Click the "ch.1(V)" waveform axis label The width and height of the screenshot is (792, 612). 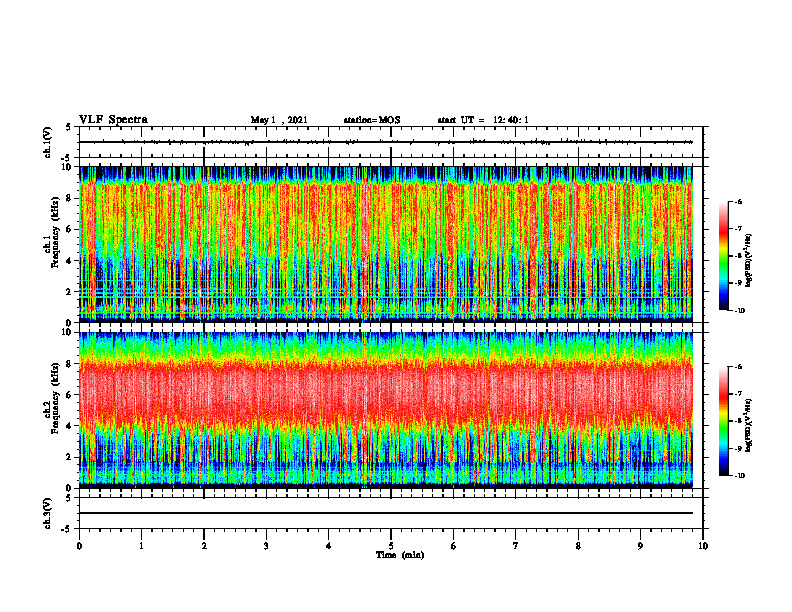[48, 142]
